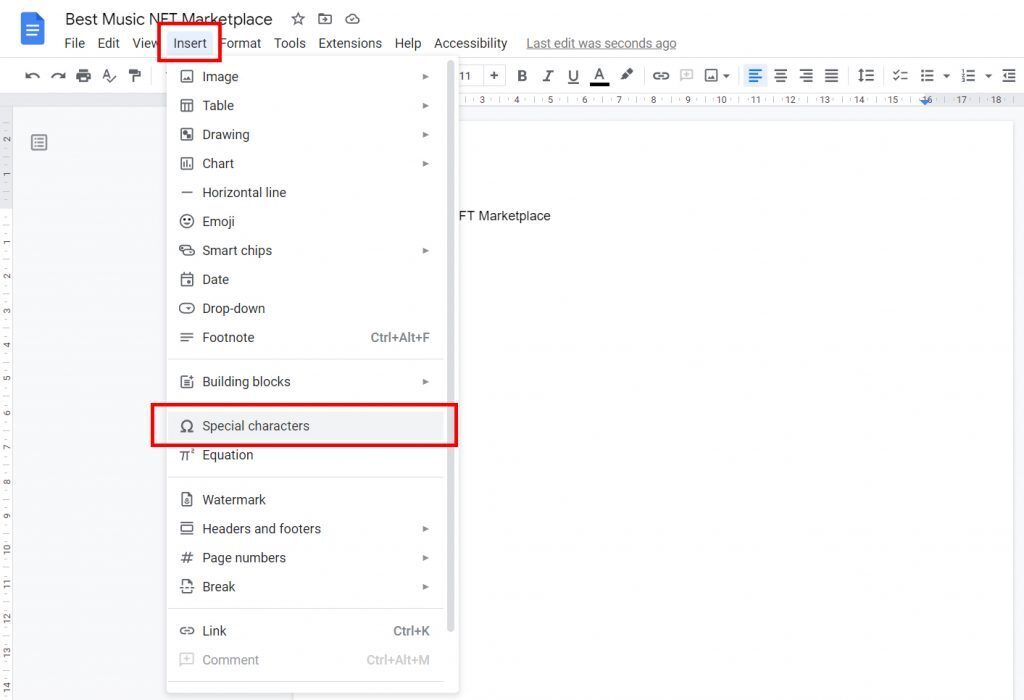
Task: Open the print dialog
Action: coord(84,75)
